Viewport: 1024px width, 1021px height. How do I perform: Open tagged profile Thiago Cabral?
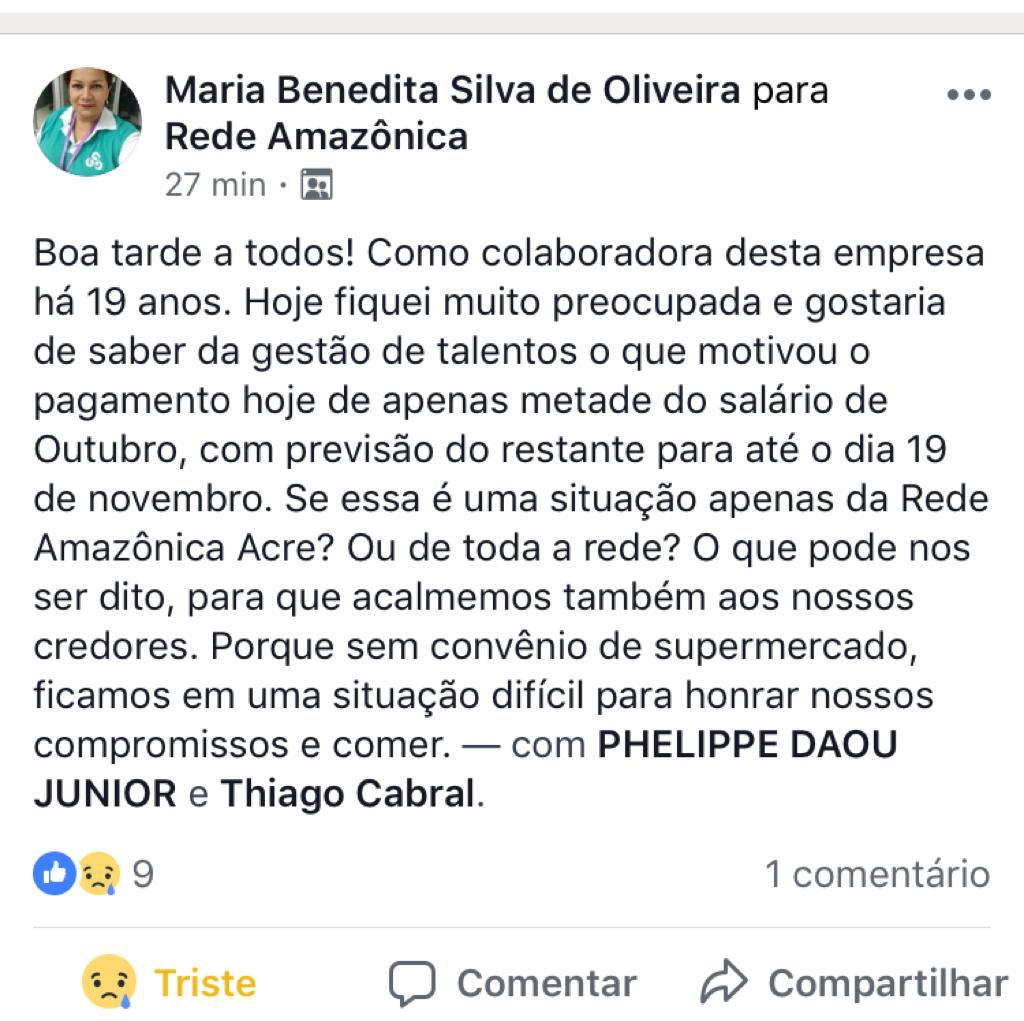(347, 794)
